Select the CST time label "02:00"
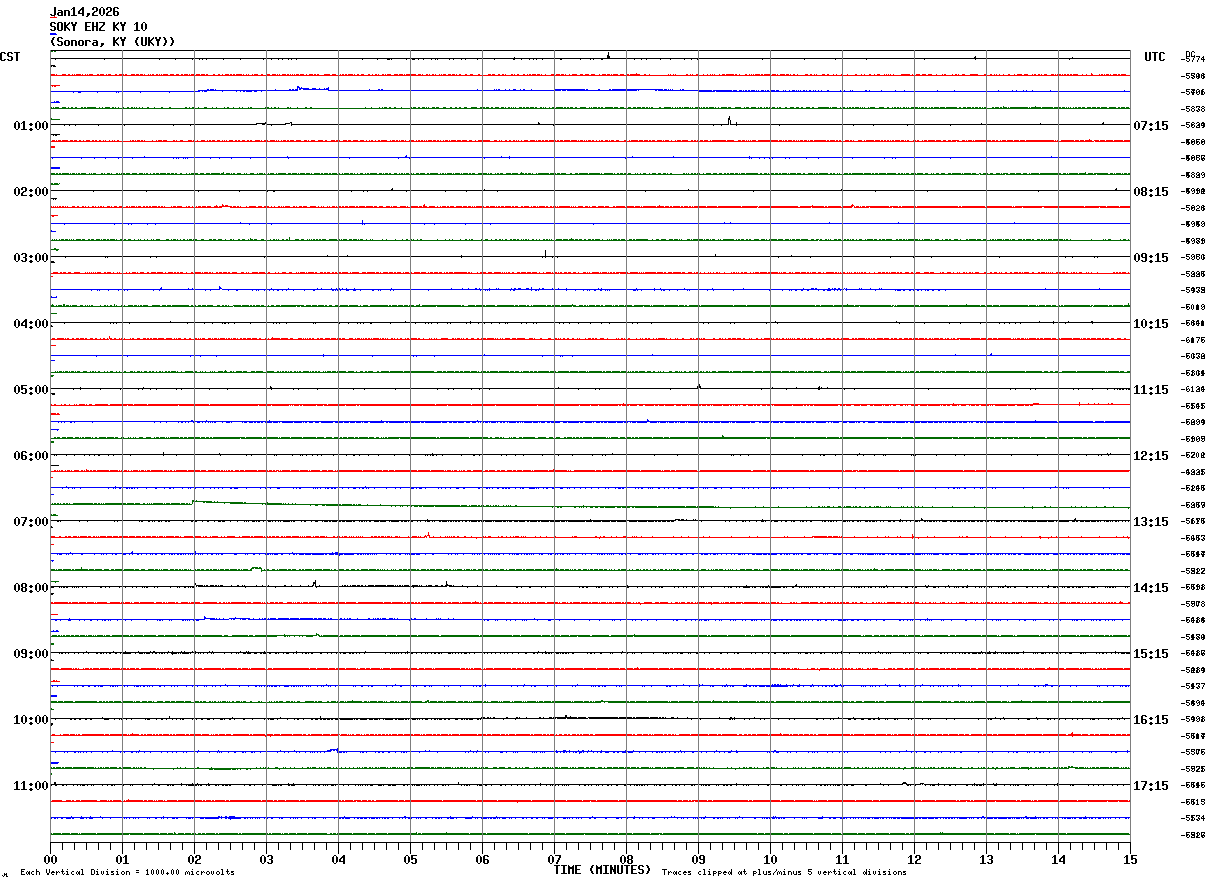 [x=31, y=192]
